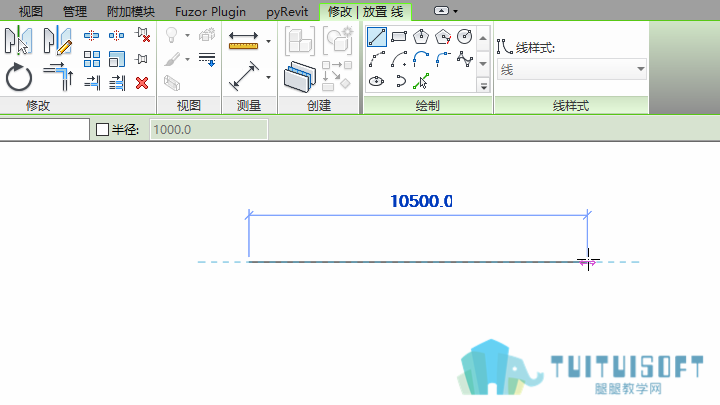This screenshot has width=720, height=405.
Task: Open the 管理 ribbon tab
Action: 74,11
